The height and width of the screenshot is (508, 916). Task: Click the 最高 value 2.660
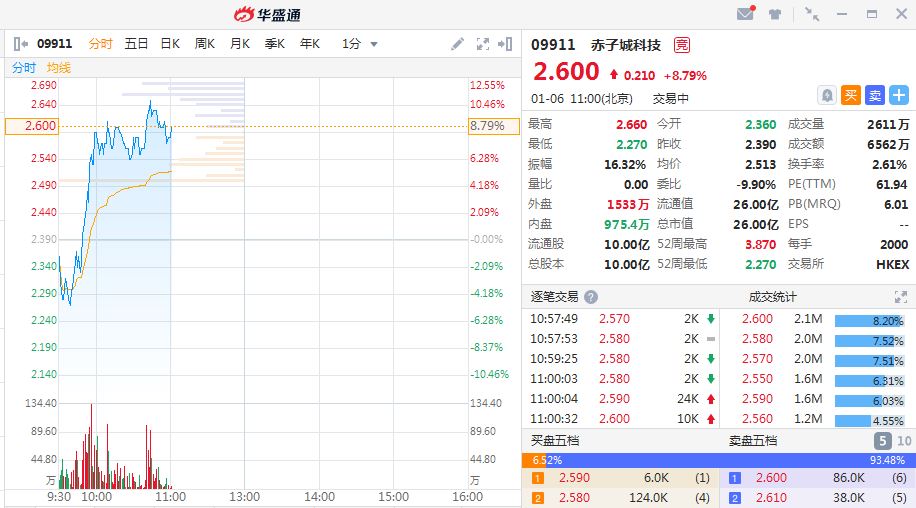pyautogui.click(x=632, y=124)
